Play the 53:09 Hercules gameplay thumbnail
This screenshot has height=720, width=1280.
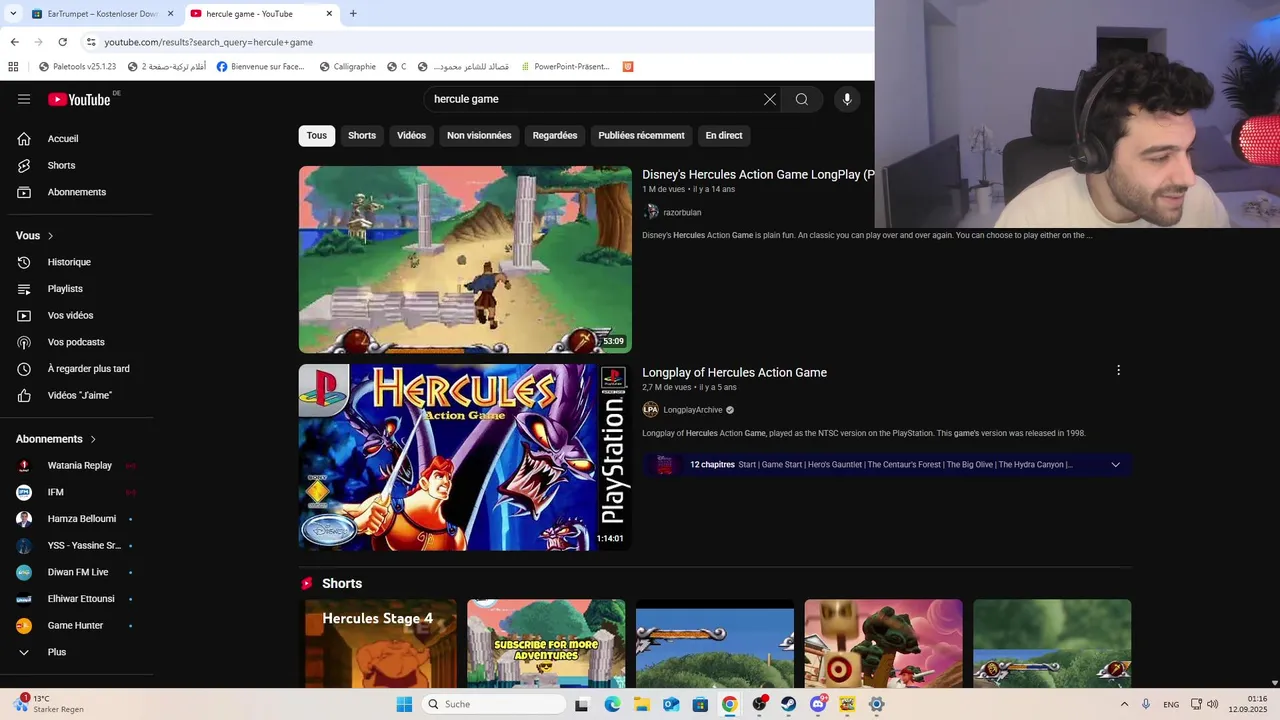click(x=465, y=259)
